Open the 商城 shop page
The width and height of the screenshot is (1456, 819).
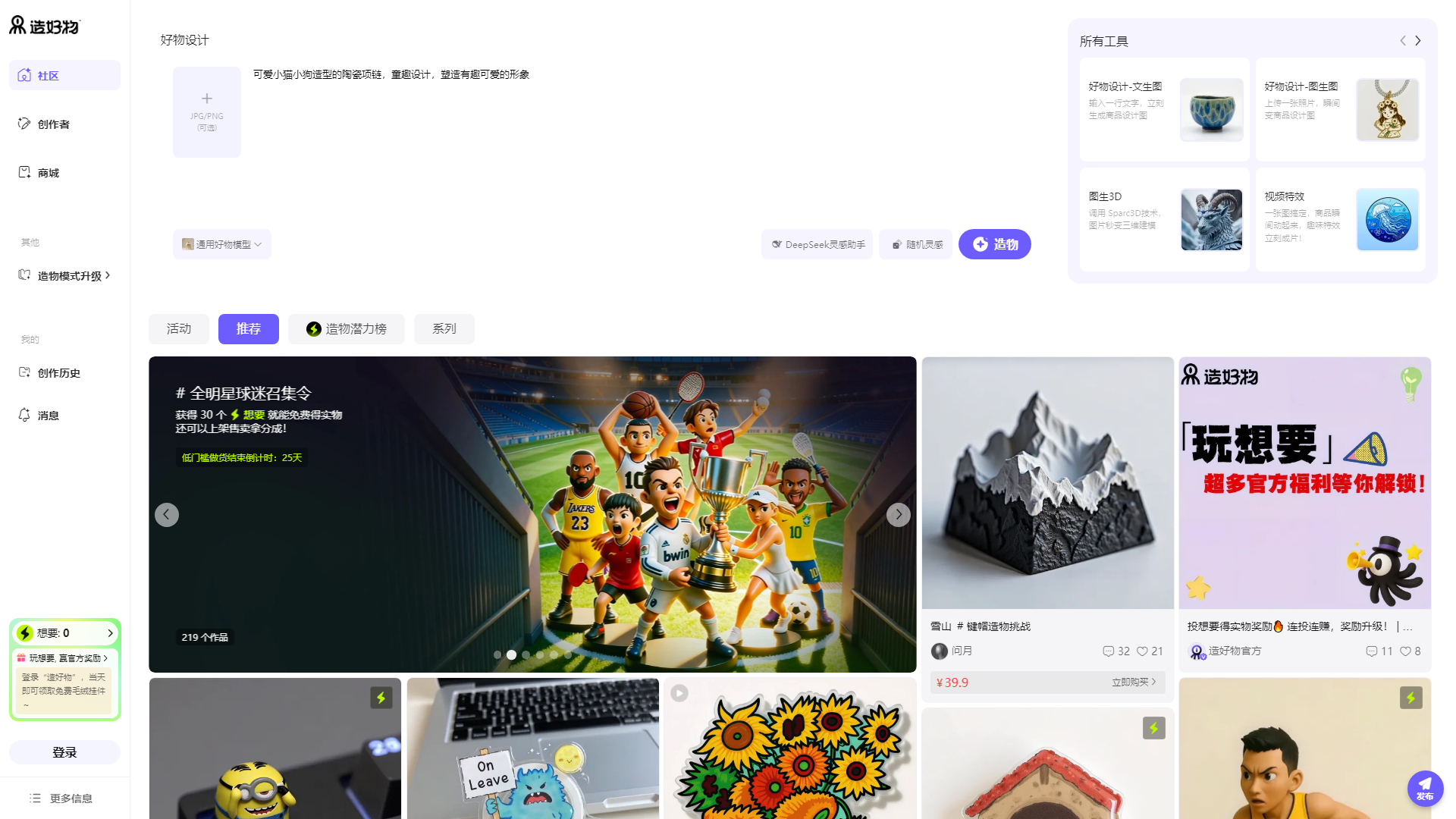click(x=48, y=173)
